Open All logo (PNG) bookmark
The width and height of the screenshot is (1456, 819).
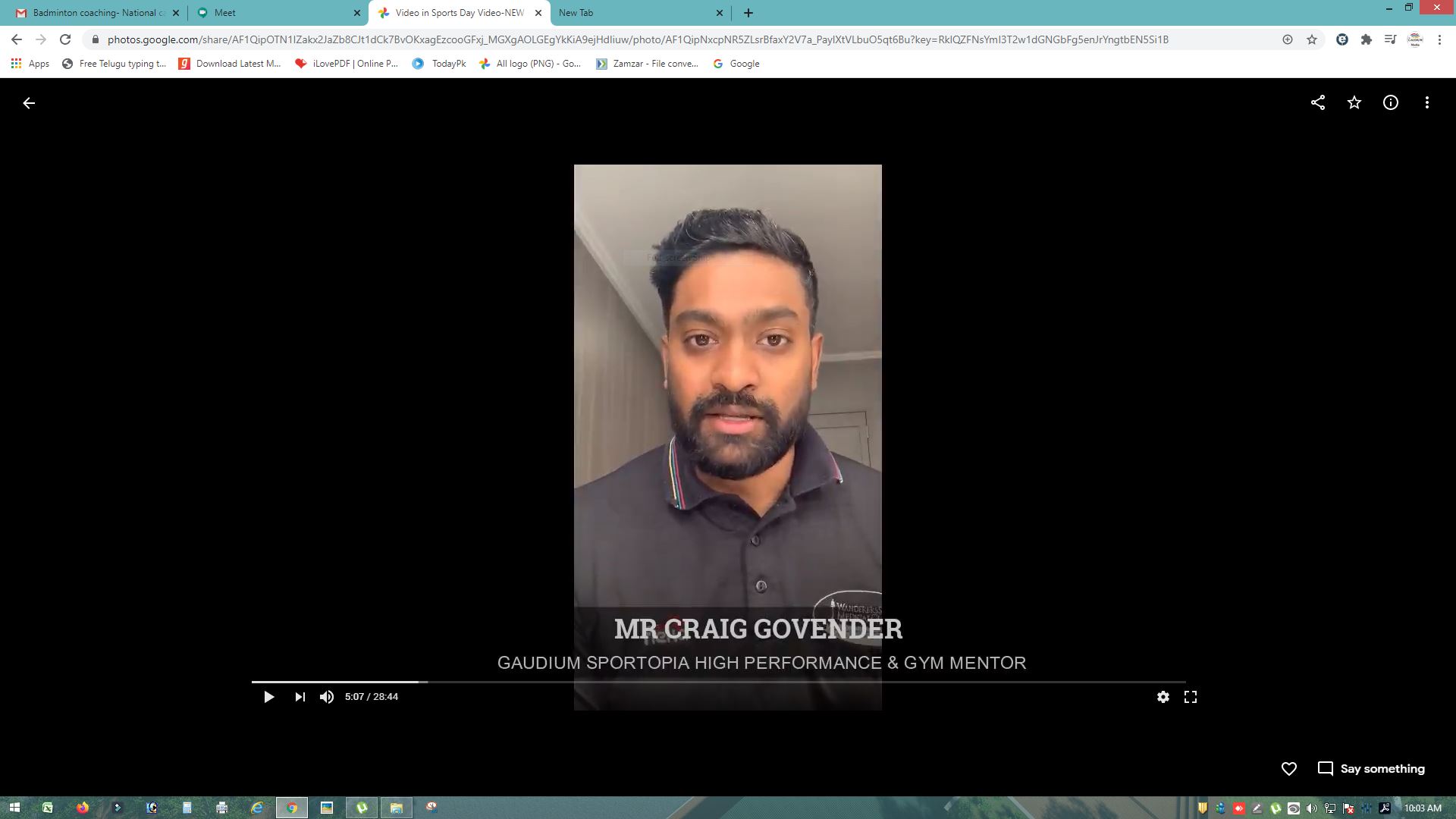[x=530, y=64]
